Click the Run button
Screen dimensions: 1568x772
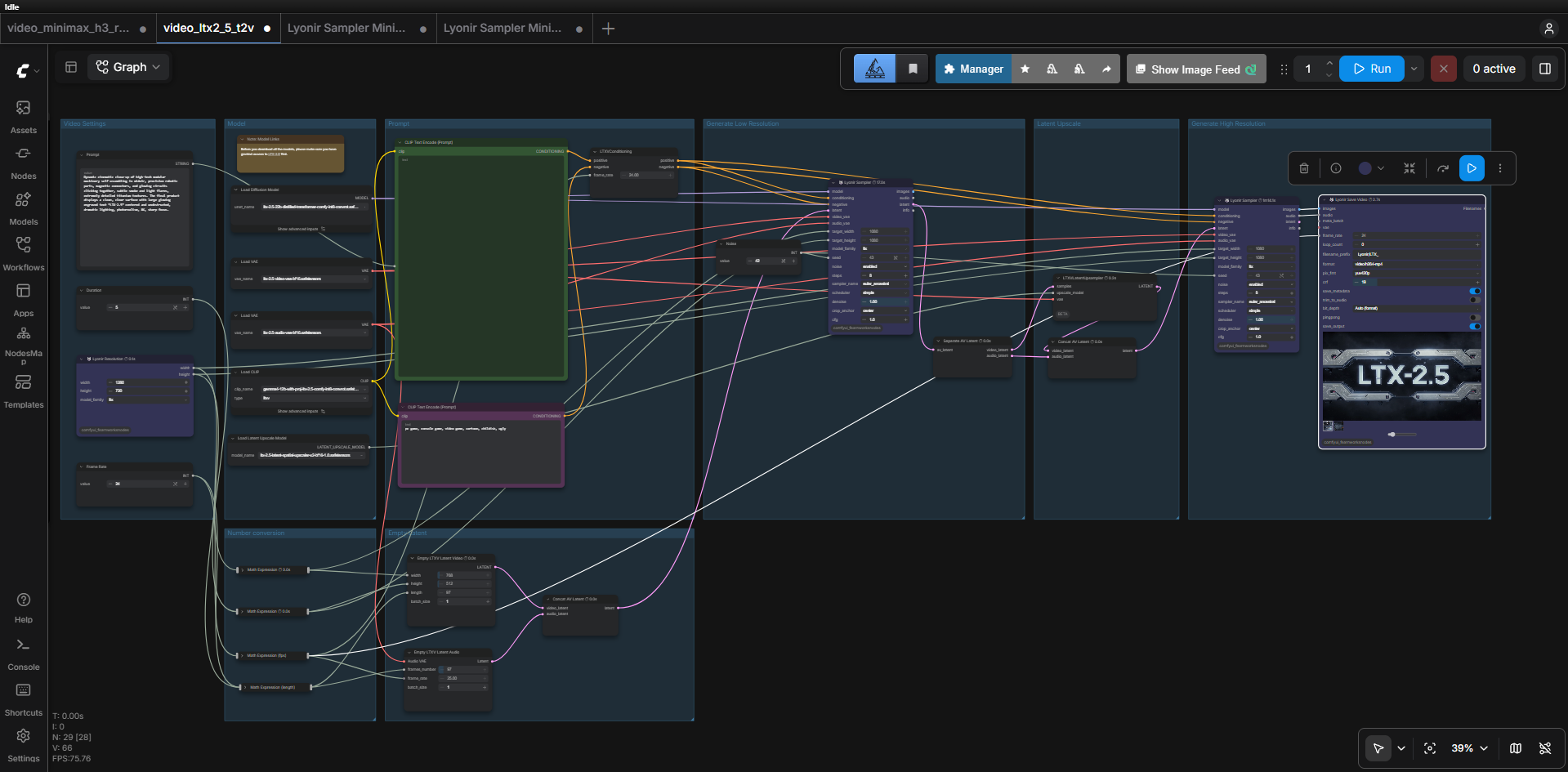[x=1372, y=69]
